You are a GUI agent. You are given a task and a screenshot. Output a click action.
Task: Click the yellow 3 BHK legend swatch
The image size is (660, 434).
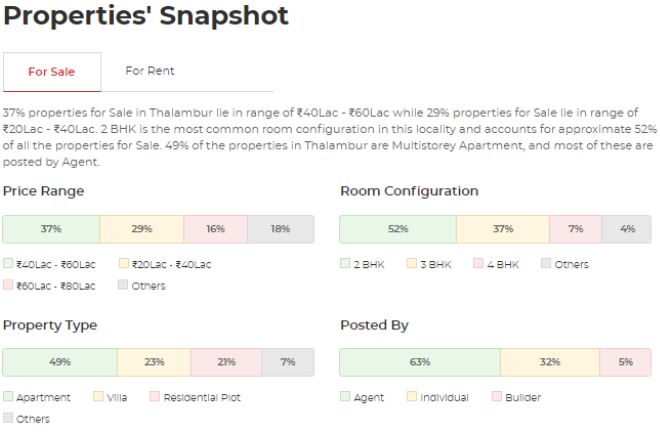[x=412, y=264]
